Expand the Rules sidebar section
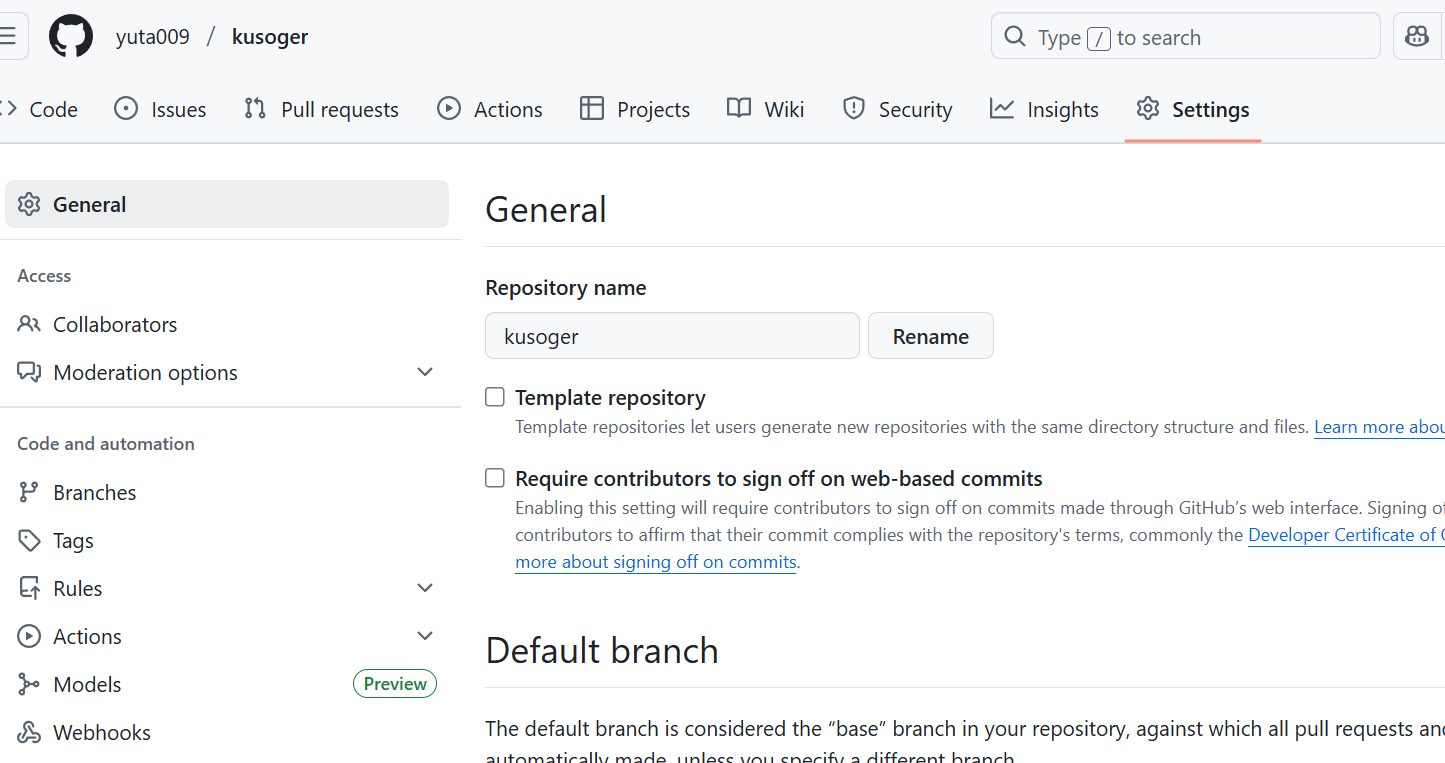Viewport: 1445px width, 763px height. pyautogui.click(x=425, y=588)
